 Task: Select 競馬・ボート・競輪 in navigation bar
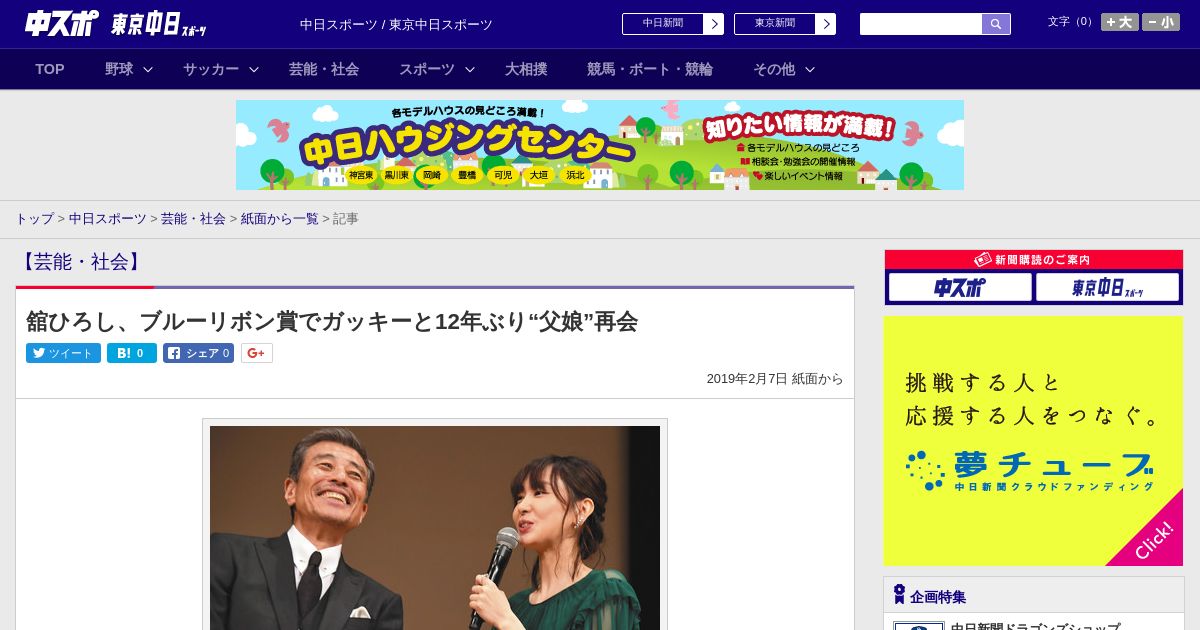[650, 69]
